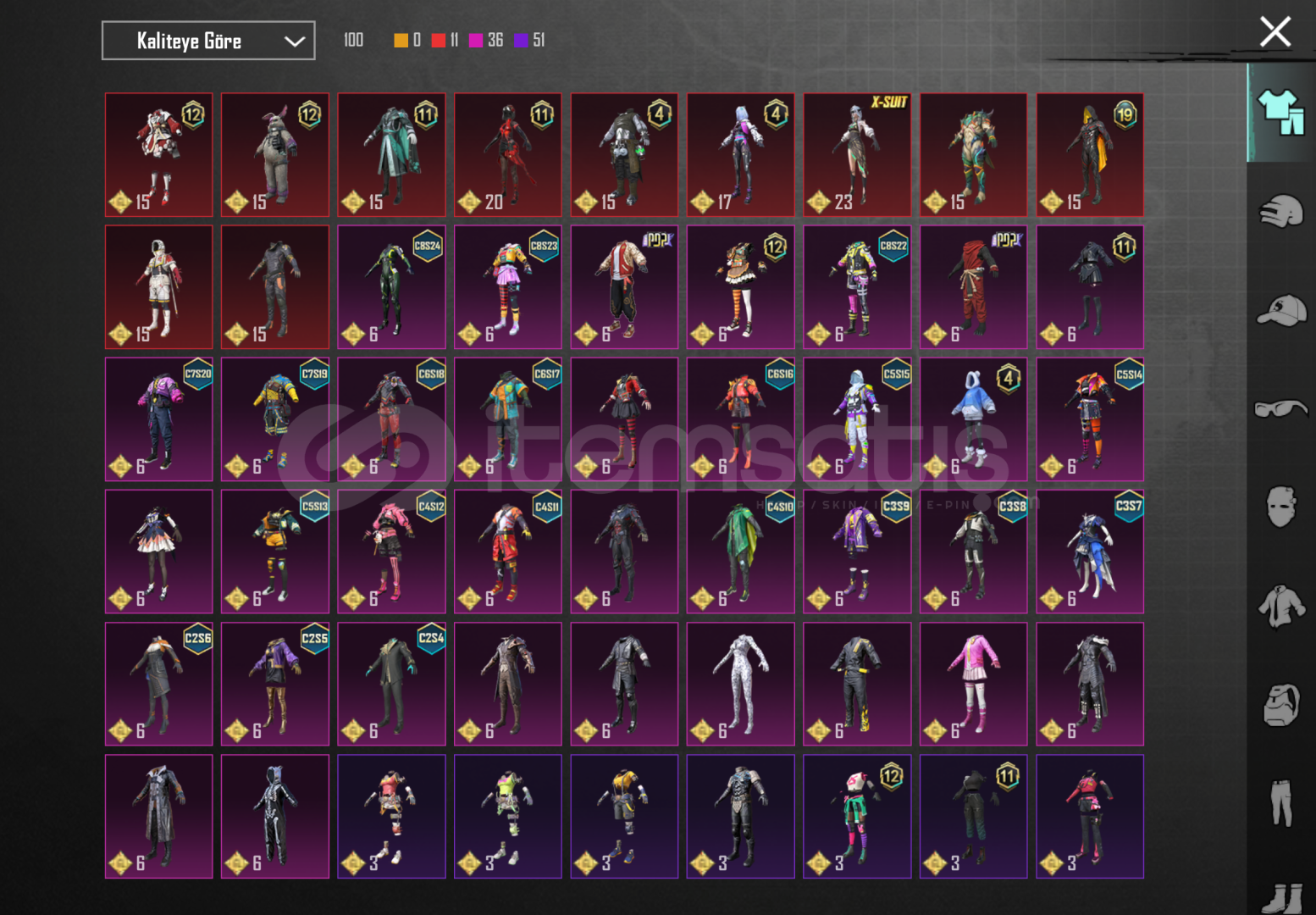This screenshot has height=915, width=1316.
Task: Pick the outfit with quality 17
Action: point(741,155)
